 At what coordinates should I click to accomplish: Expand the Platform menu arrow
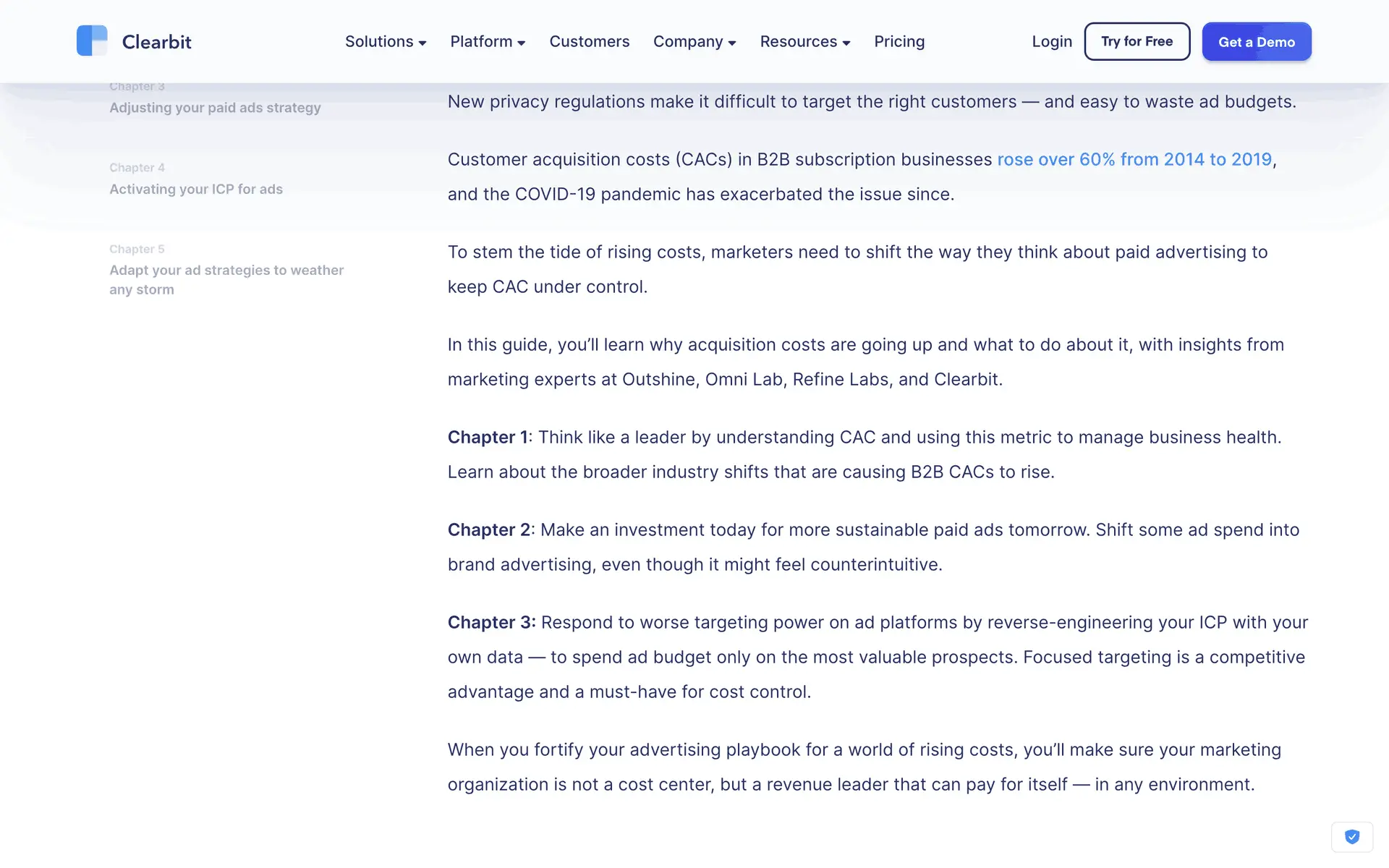pyautogui.click(x=521, y=43)
